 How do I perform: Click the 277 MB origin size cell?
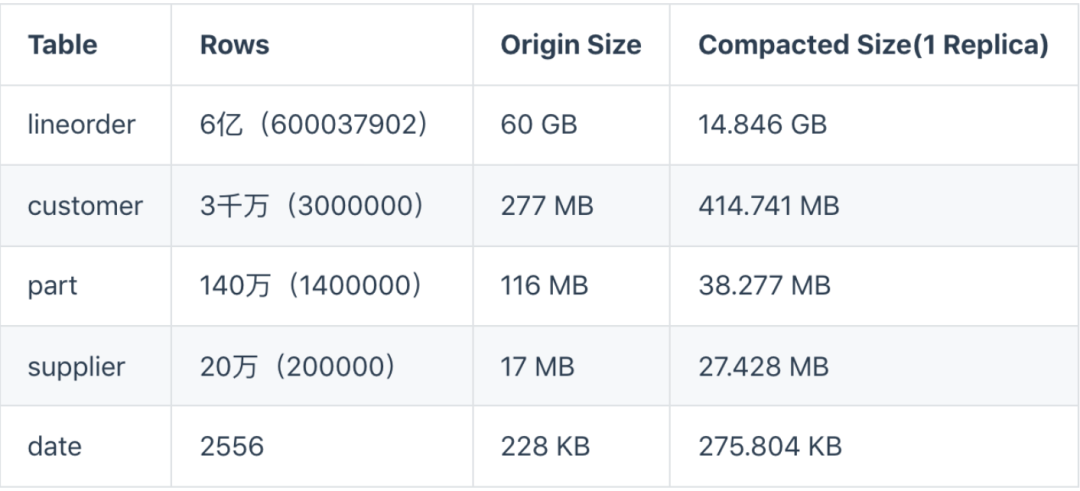pos(547,206)
